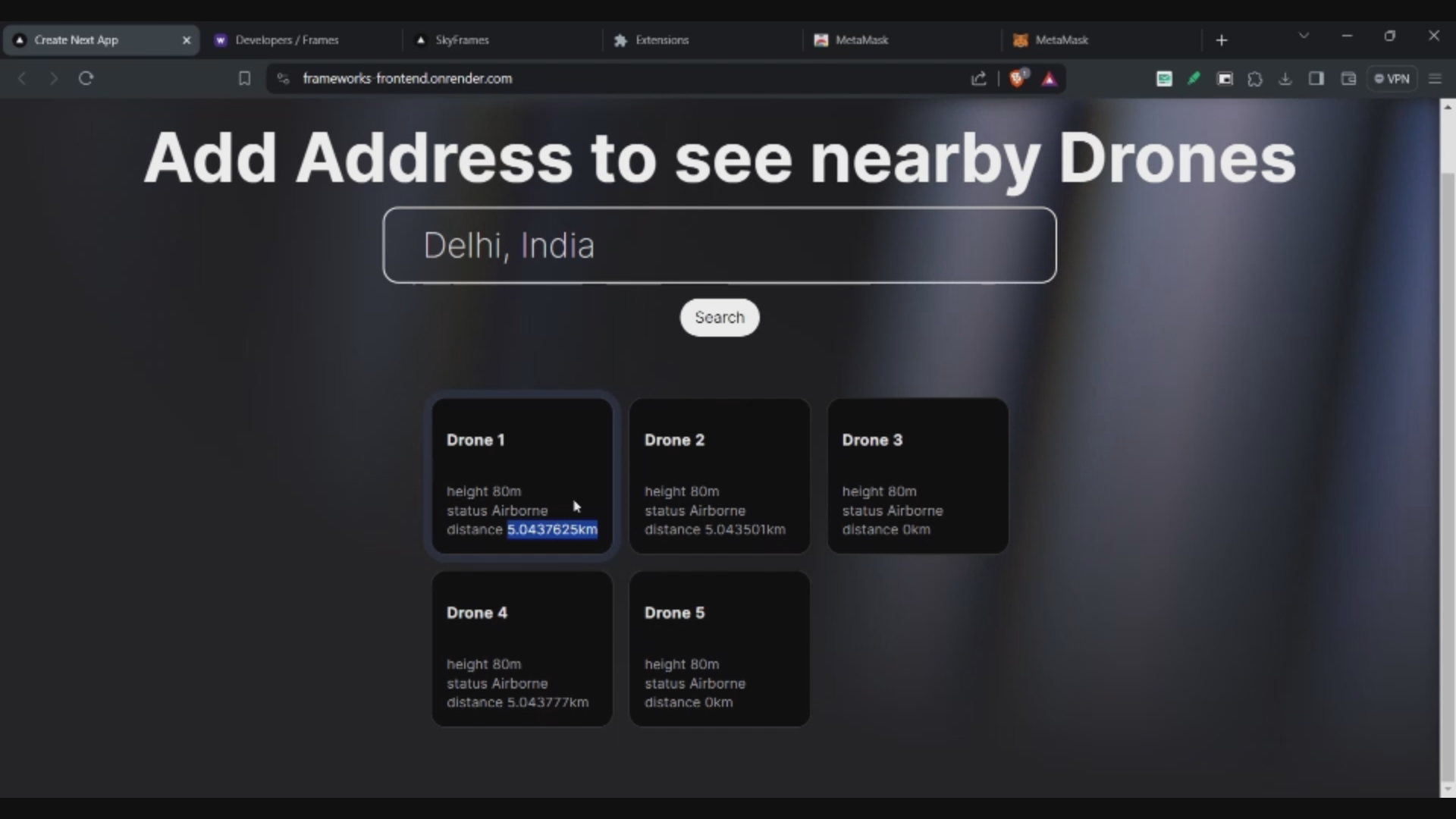The image size is (1456, 819).
Task: Select the Drone 5 card title
Action: click(x=674, y=613)
